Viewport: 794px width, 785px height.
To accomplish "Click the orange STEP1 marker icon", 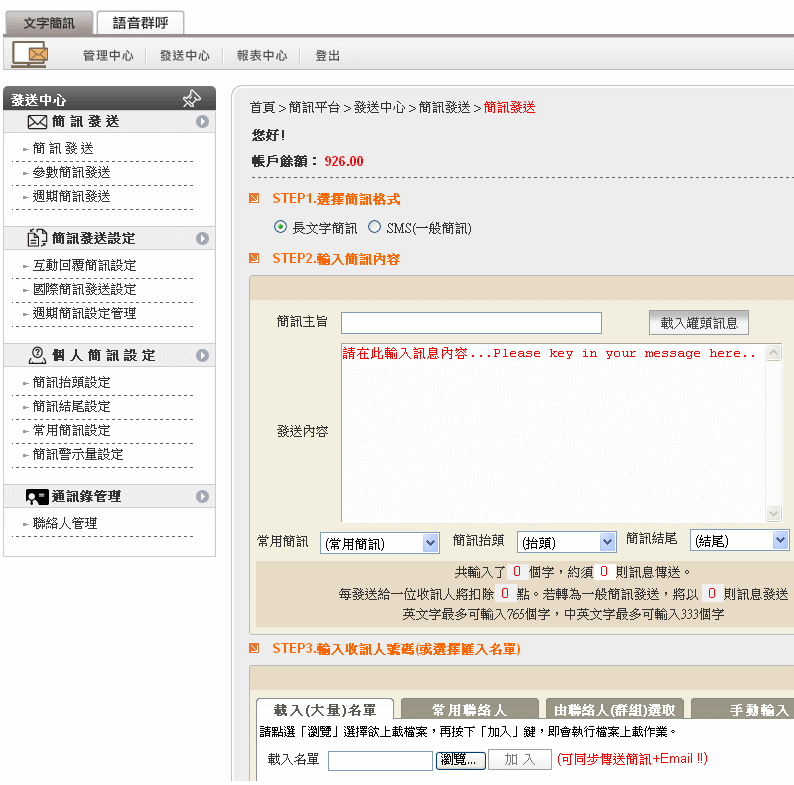I will point(254,198).
